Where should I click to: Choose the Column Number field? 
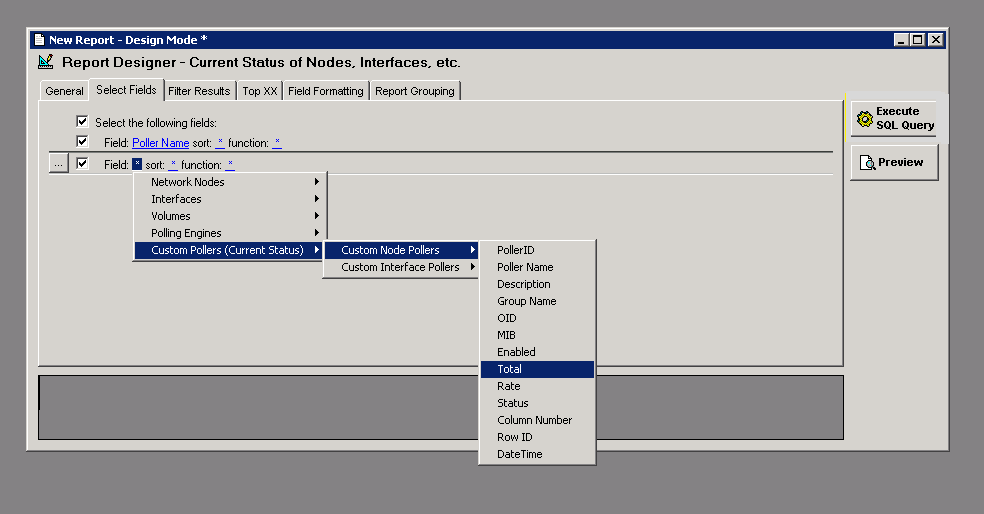[537, 420]
